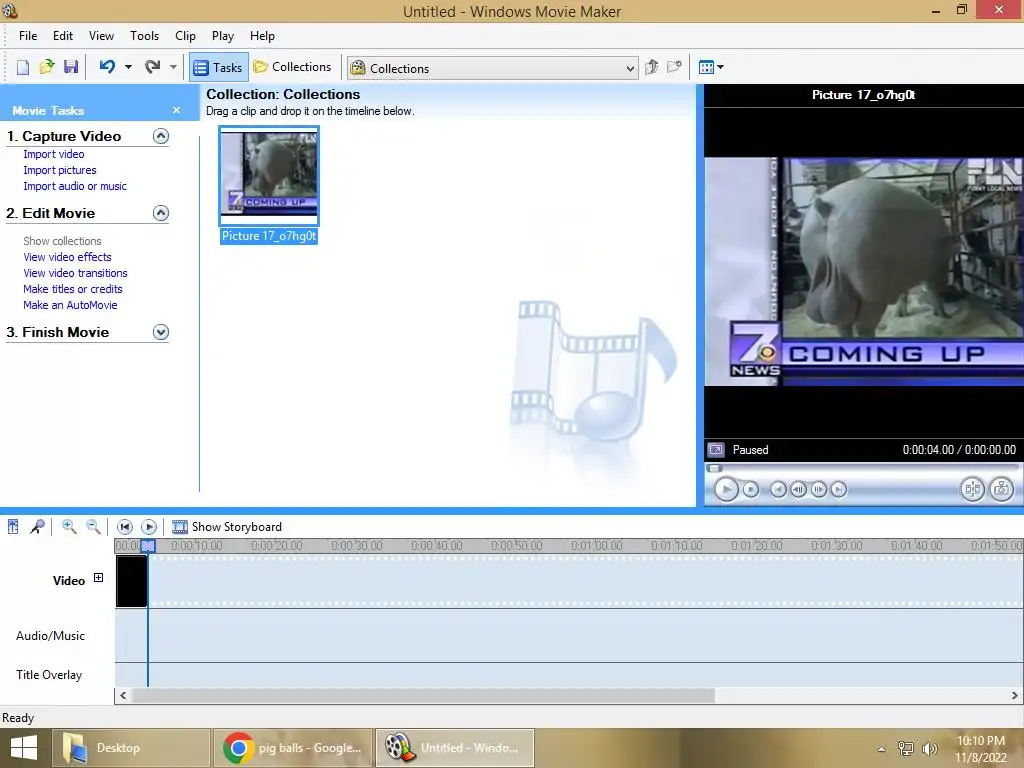This screenshot has width=1024, height=768.
Task: Open the Collections location combo box
Action: tap(492, 68)
